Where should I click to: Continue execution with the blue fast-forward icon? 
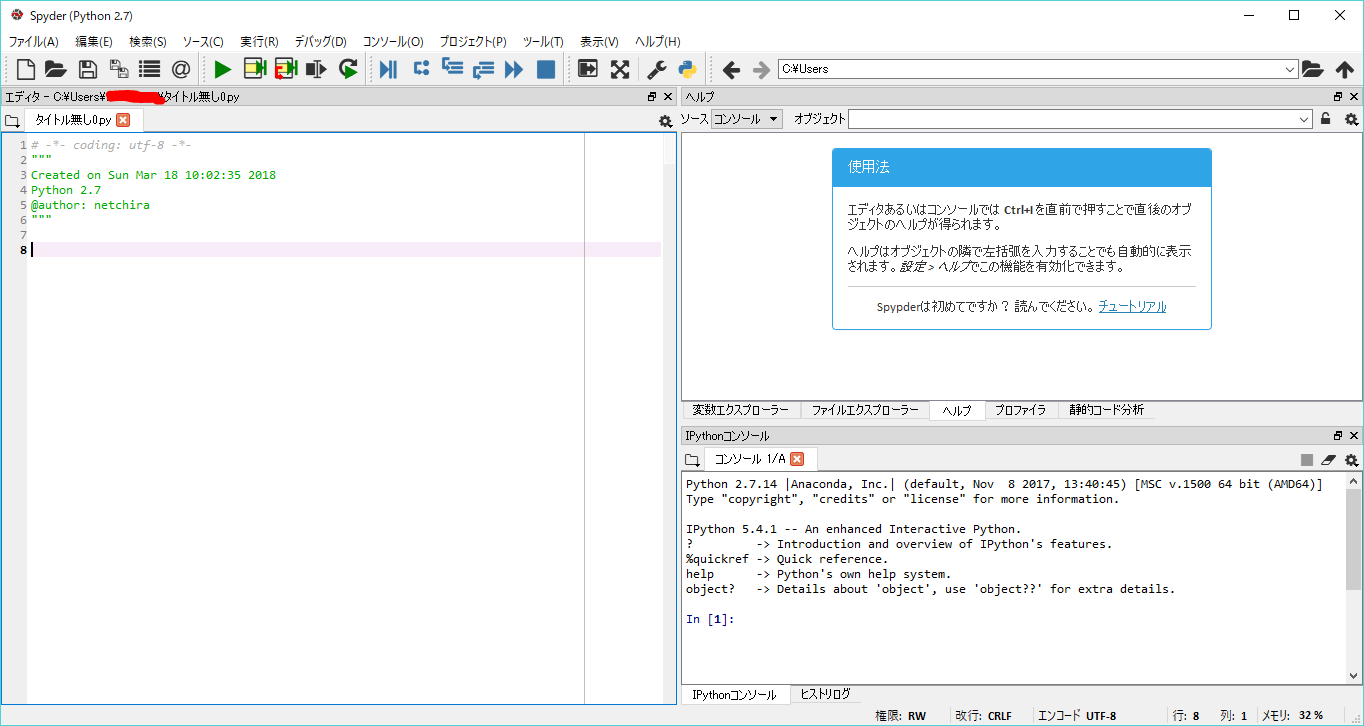[x=514, y=69]
